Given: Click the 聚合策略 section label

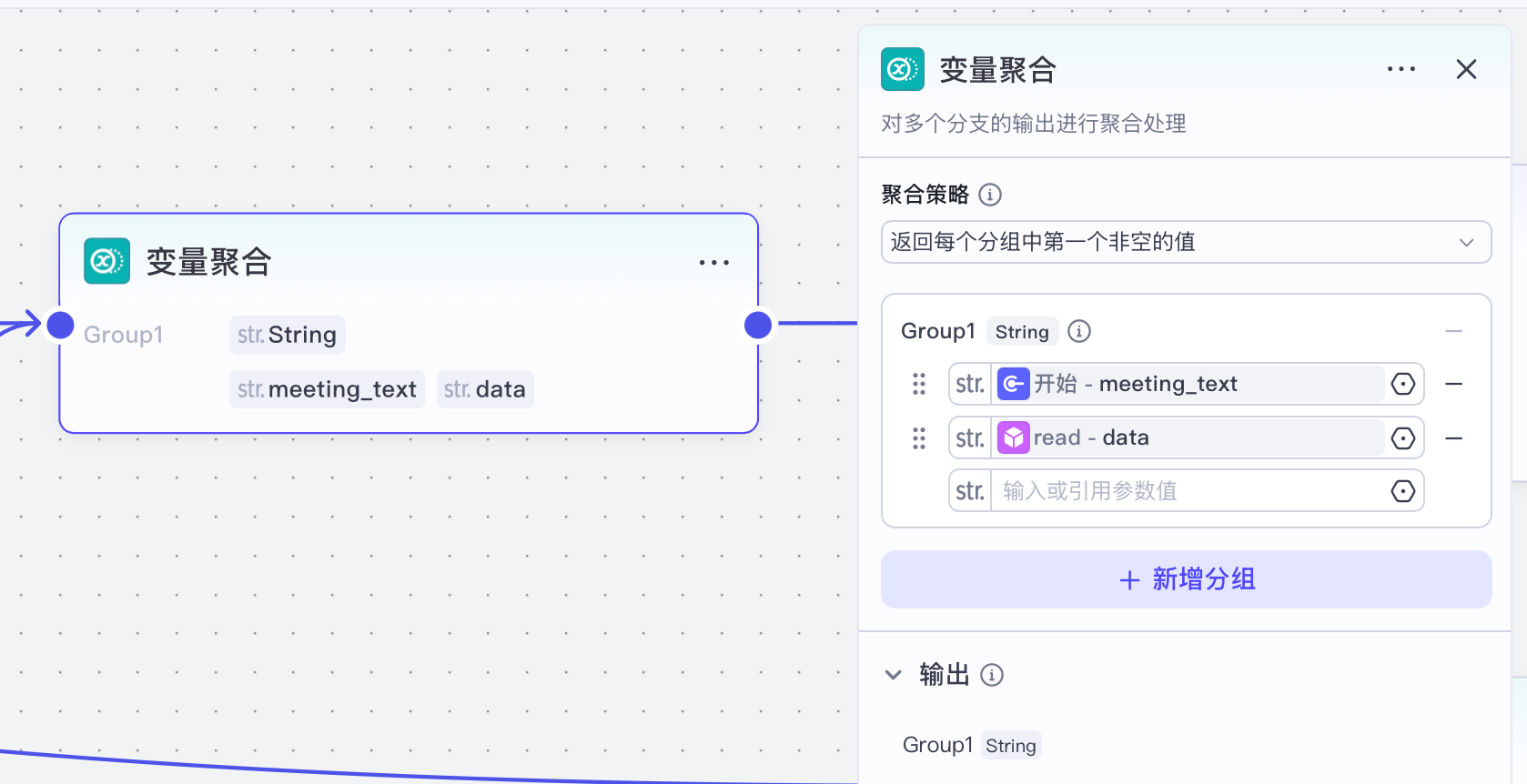Looking at the screenshot, I should click(x=925, y=195).
